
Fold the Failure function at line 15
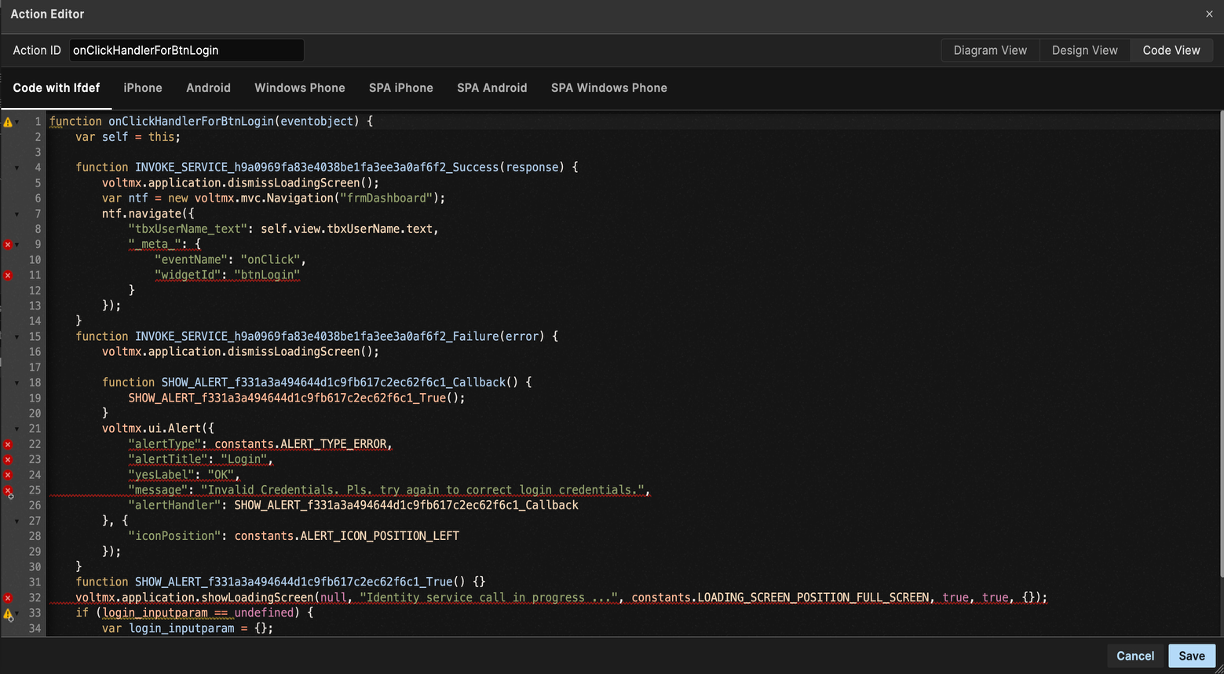point(17,337)
